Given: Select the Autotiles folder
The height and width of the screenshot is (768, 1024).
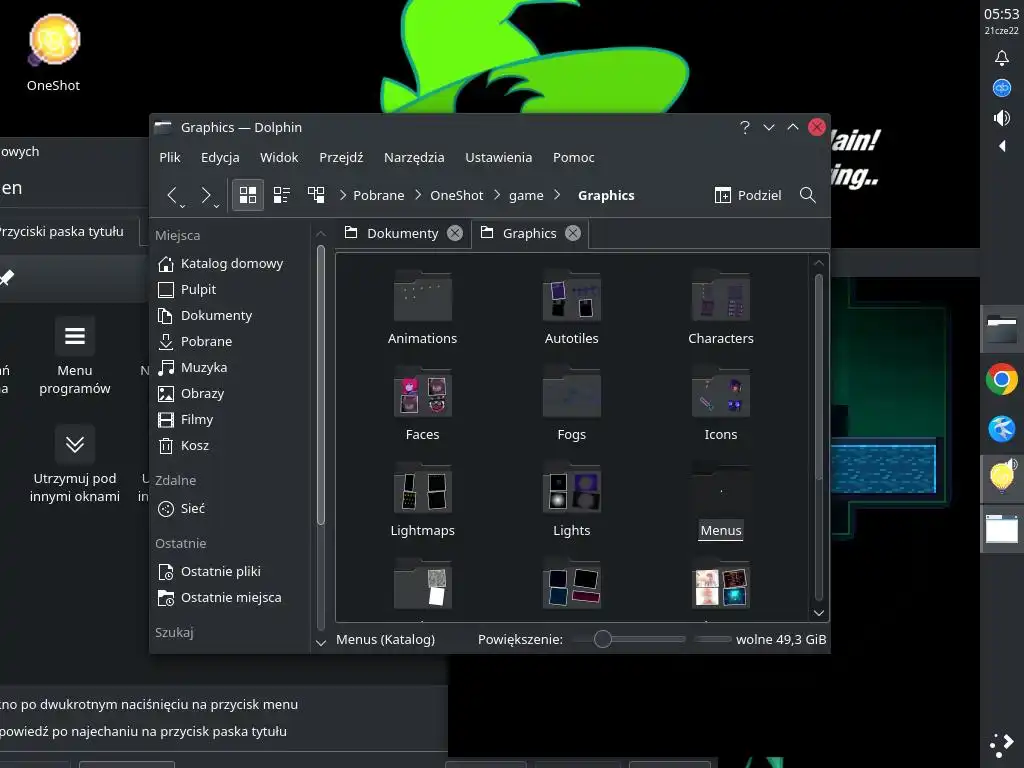Looking at the screenshot, I should [x=571, y=308].
